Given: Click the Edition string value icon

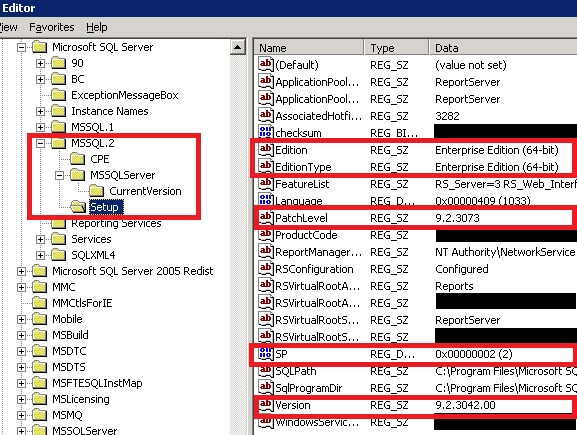Looking at the screenshot, I should tap(266, 149).
